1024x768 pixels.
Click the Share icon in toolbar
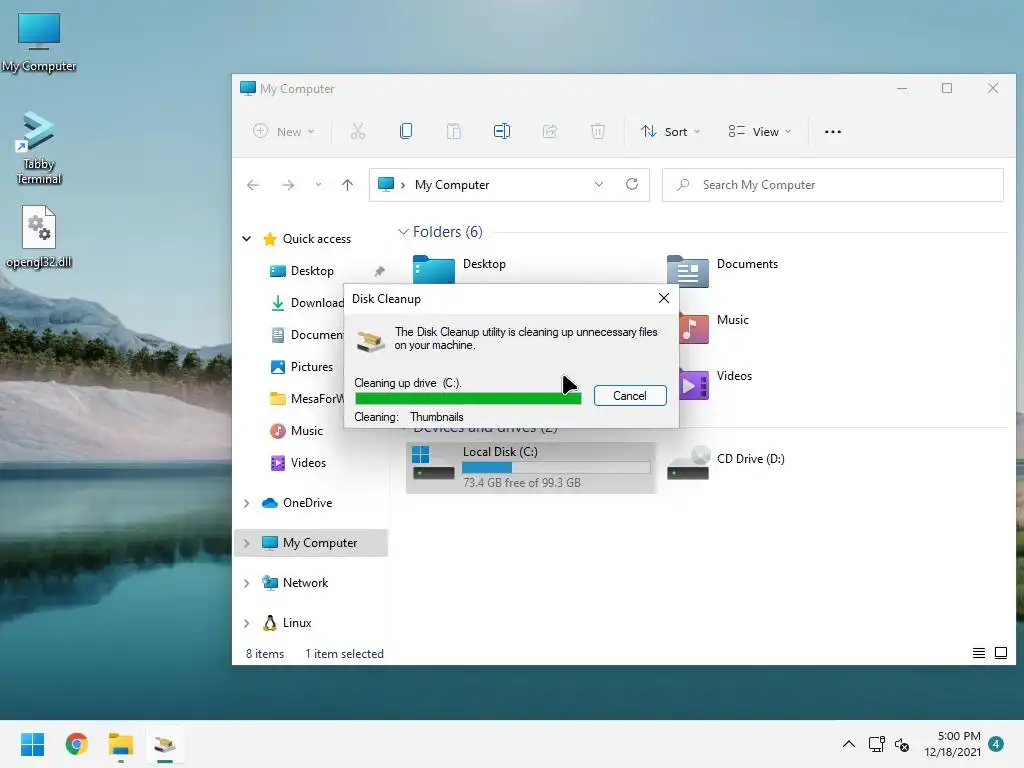pyautogui.click(x=550, y=131)
